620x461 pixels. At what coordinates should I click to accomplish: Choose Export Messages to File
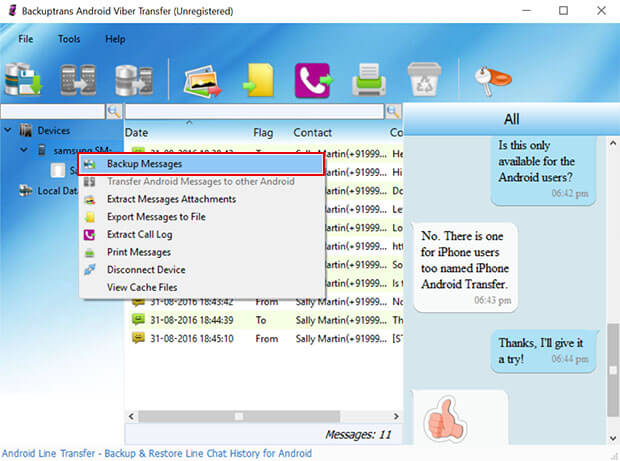[201, 217]
